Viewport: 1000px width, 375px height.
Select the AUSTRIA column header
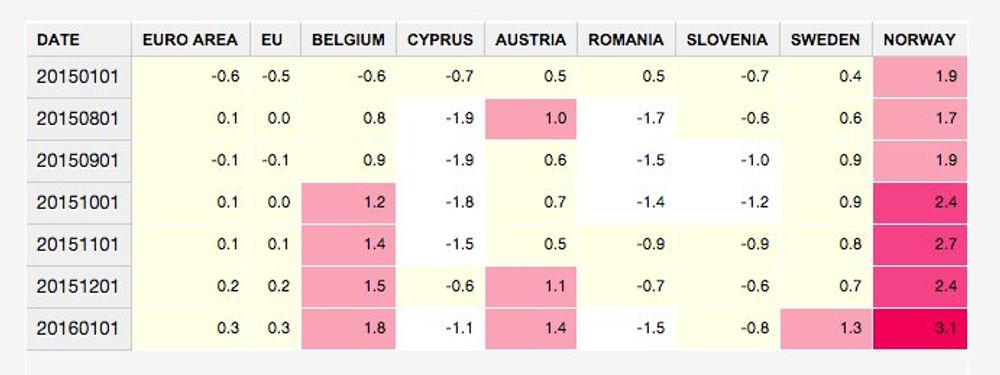(531, 40)
